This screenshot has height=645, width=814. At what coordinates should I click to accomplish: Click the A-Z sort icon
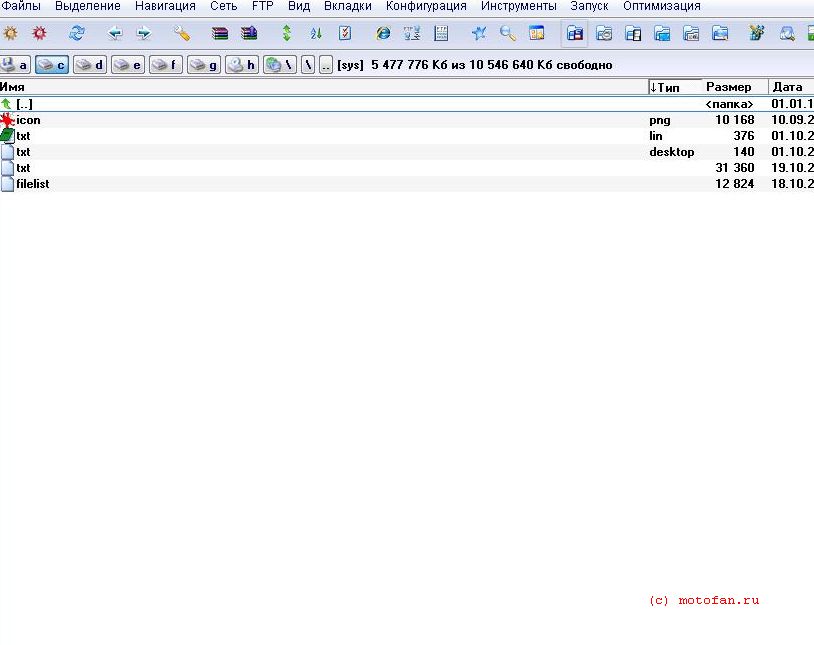316,34
